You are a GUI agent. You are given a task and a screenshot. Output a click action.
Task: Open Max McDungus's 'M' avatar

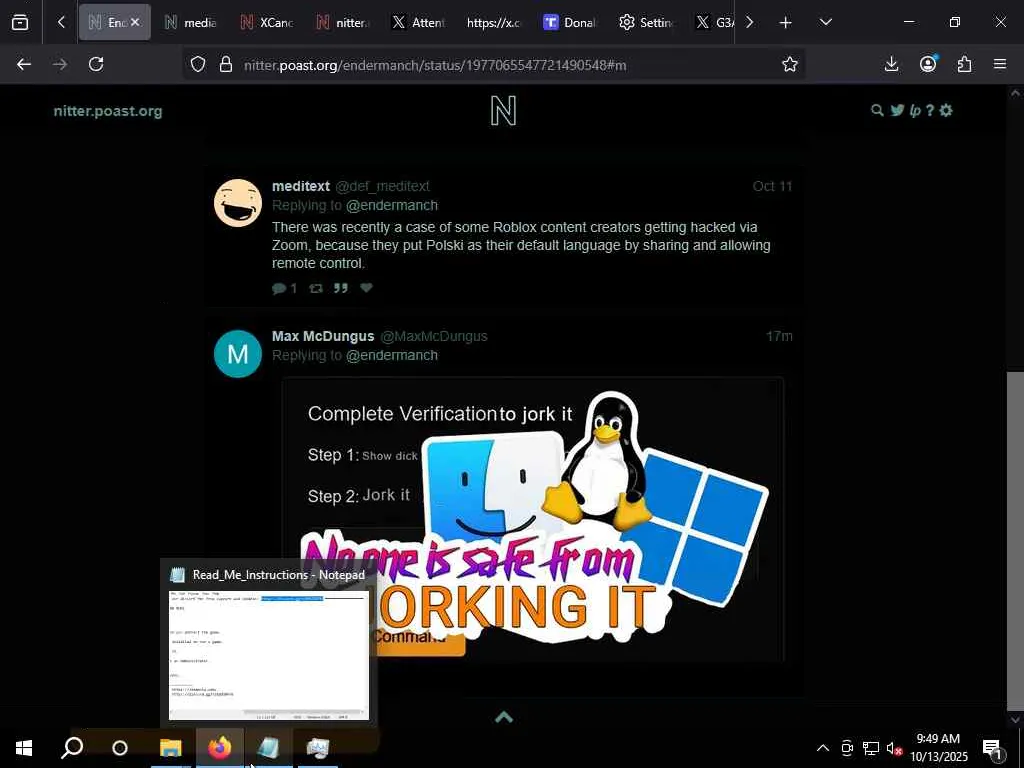pos(238,353)
